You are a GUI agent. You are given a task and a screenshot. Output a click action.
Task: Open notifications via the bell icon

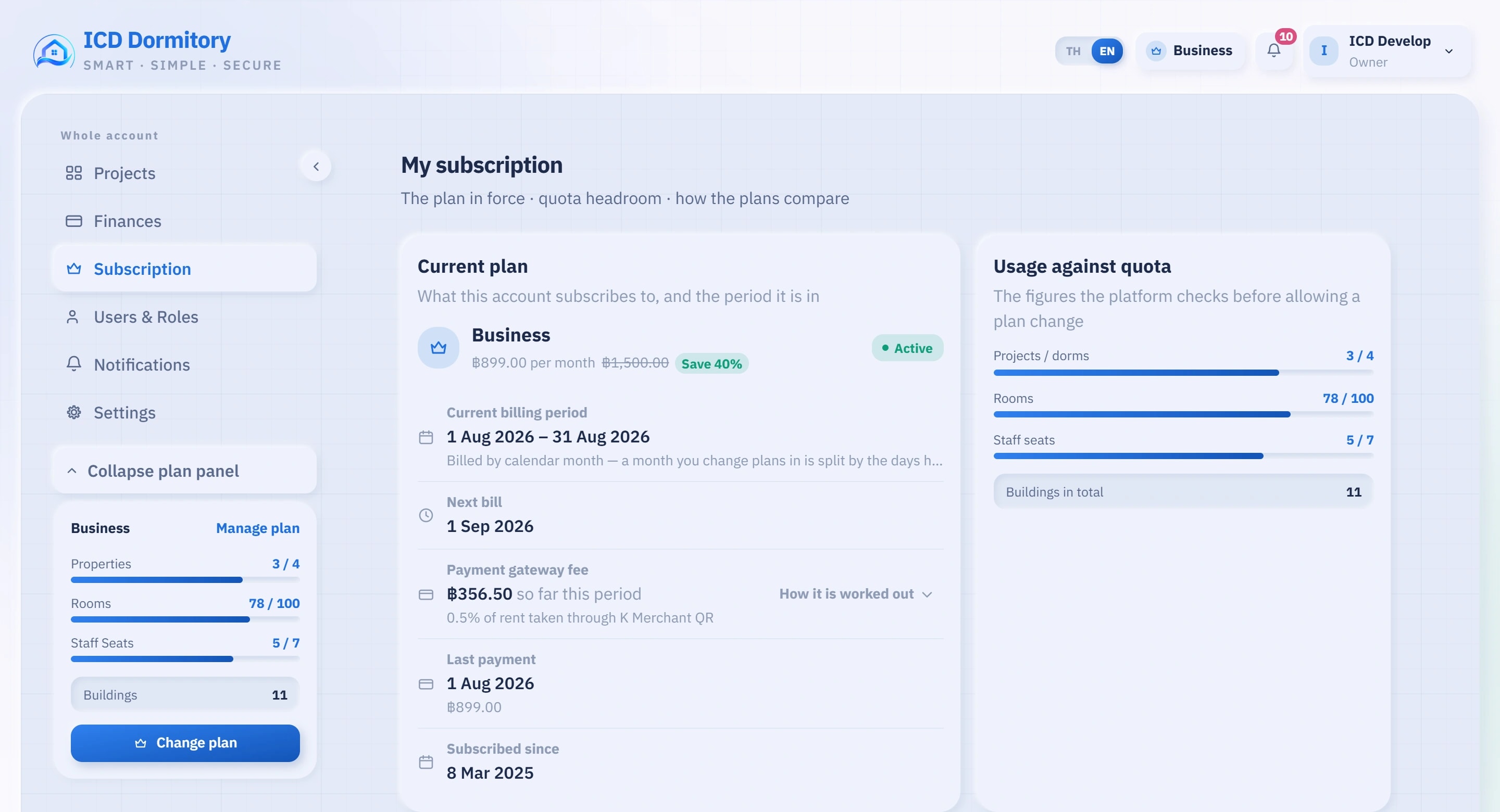pyautogui.click(x=1273, y=51)
